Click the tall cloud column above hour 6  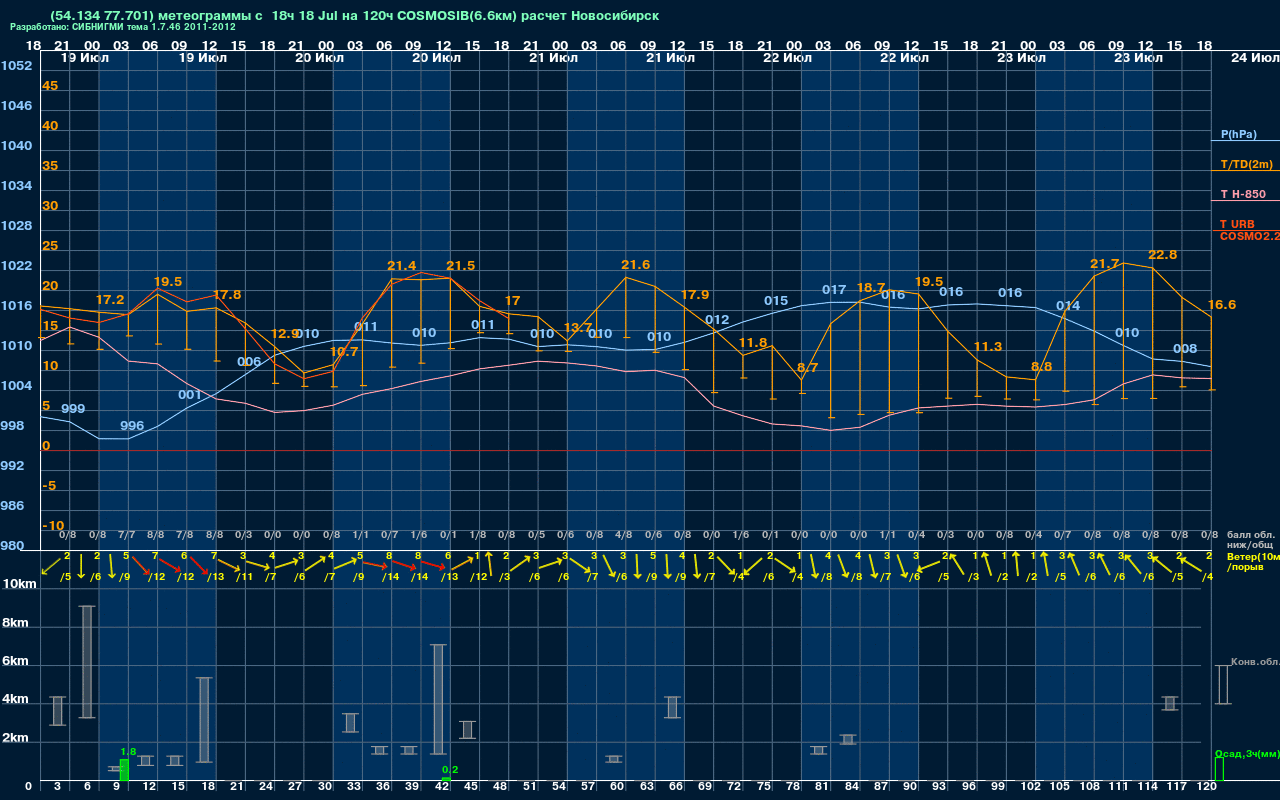pos(88,662)
